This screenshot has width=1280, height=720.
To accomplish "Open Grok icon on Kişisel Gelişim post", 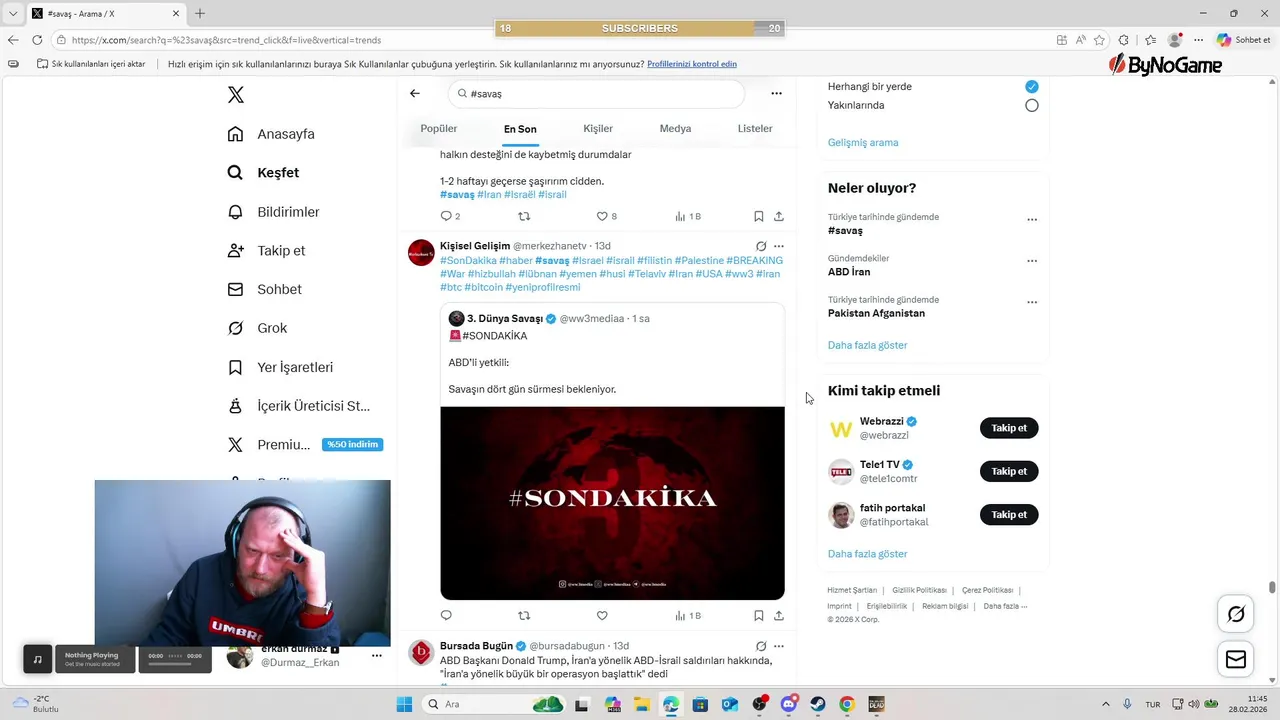I will [761, 246].
